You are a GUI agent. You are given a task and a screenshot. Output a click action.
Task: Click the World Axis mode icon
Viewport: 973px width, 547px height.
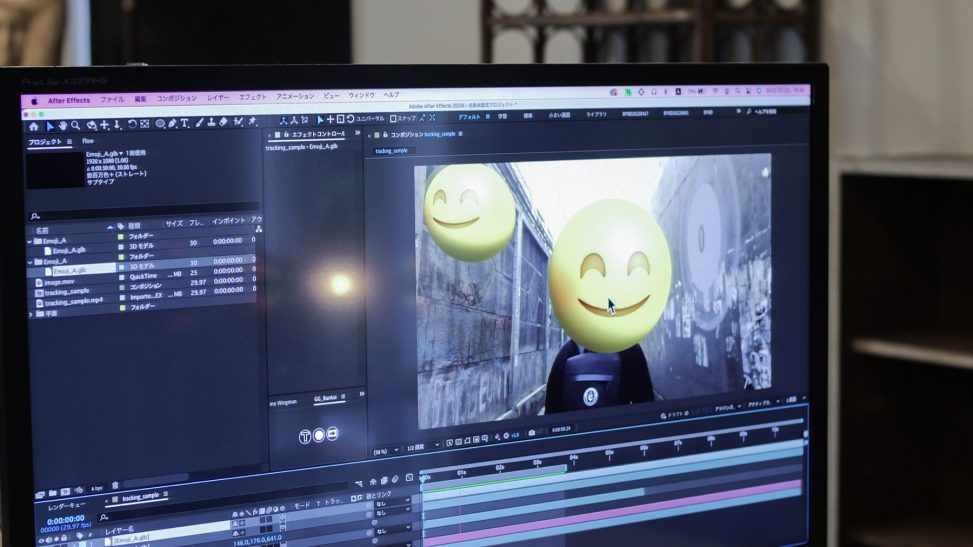(294, 120)
